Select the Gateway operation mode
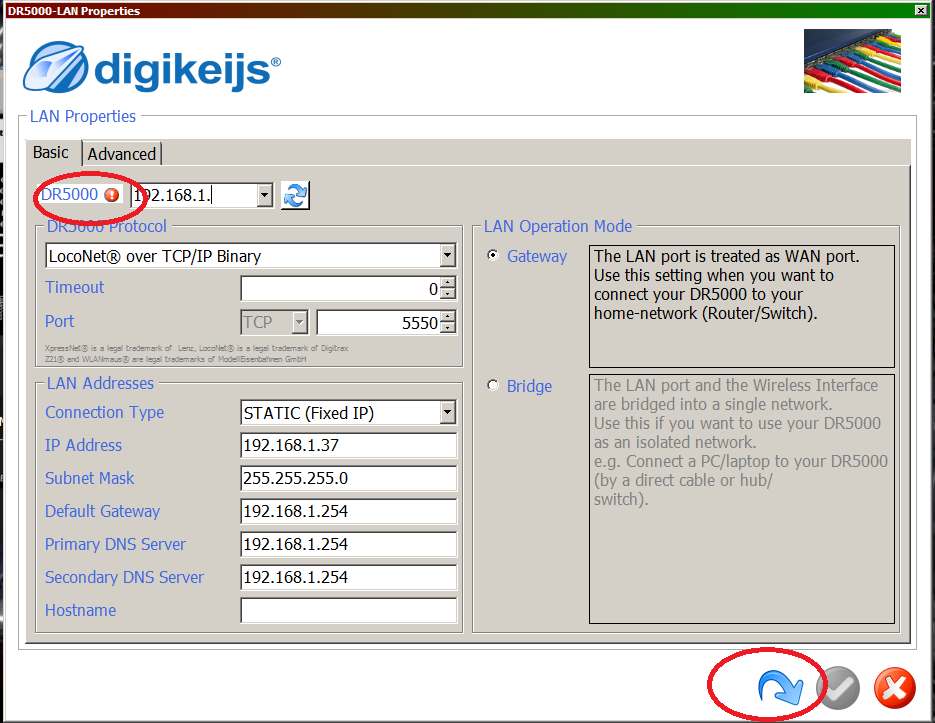Viewport: 935px width, 723px height. click(493, 255)
